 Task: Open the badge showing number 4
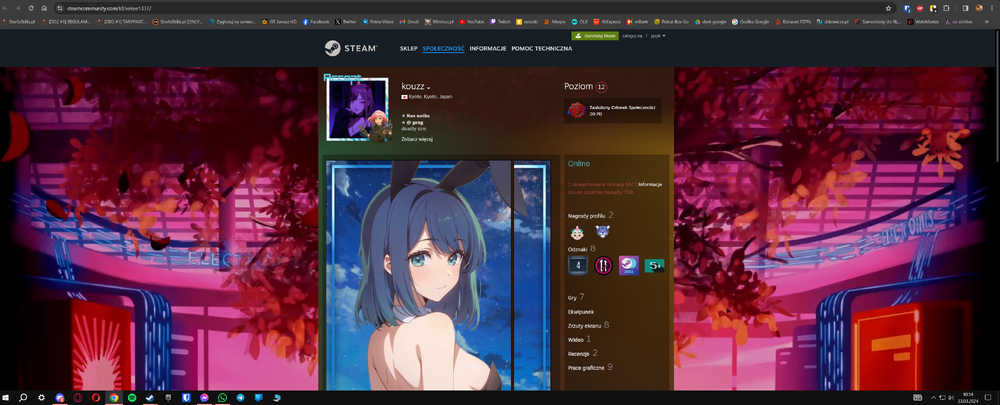tap(578, 265)
